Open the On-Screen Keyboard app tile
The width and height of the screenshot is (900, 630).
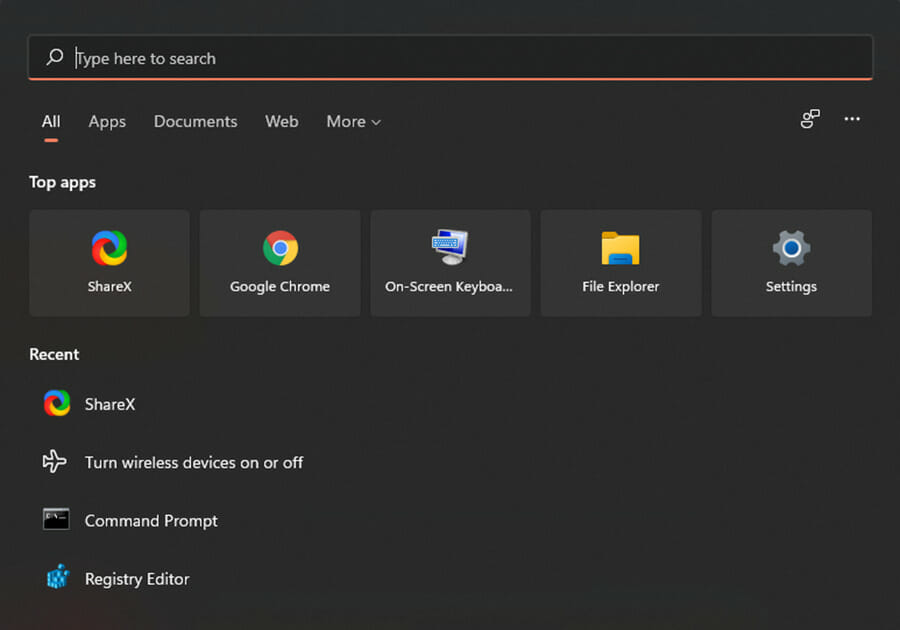[x=450, y=263]
